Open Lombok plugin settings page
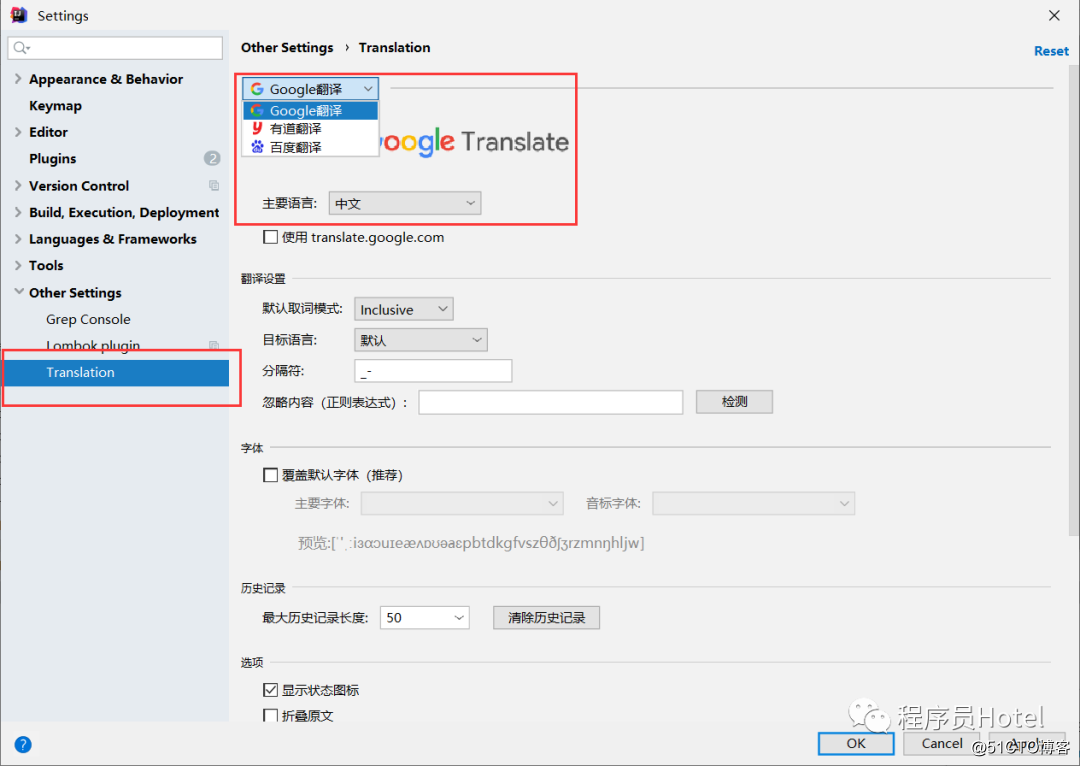Viewport: 1080px width, 766px height. (x=93, y=345)
